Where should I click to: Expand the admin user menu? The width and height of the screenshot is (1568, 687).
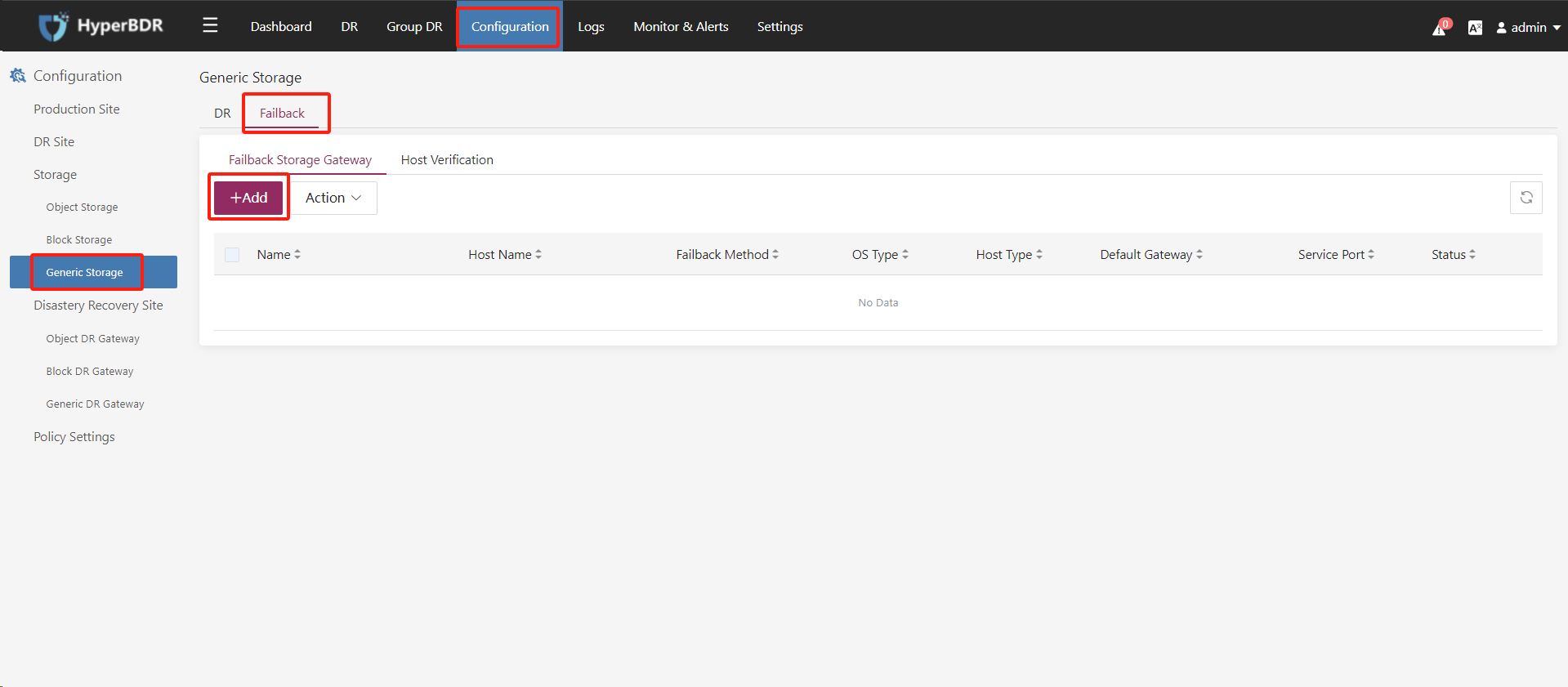1528,28
